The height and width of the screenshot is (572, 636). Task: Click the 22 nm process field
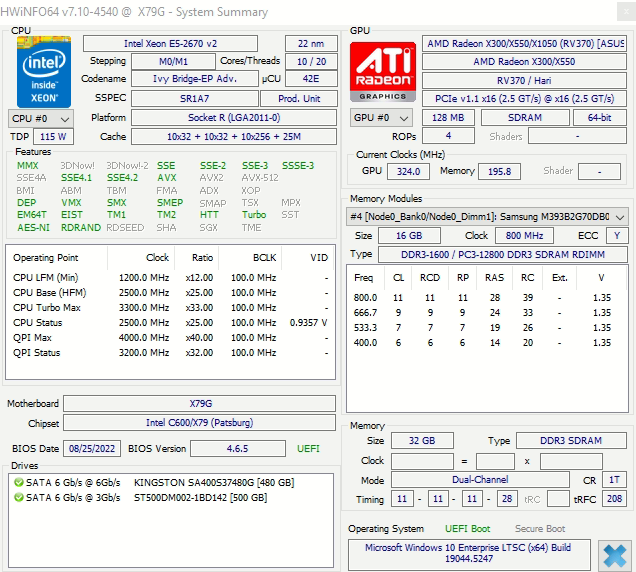(311, 43)
